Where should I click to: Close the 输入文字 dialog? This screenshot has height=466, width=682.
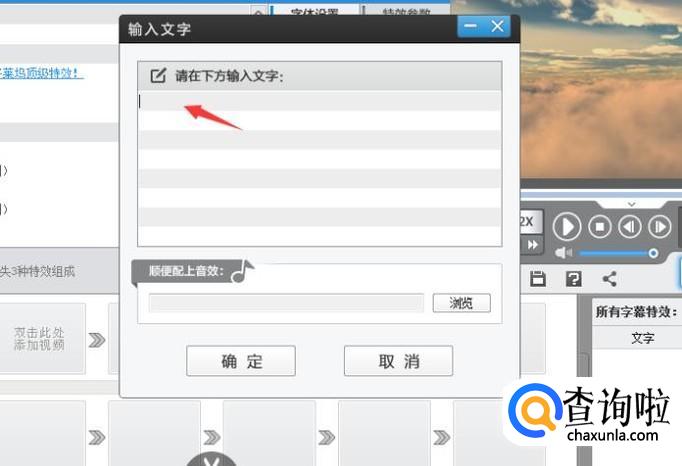pos(497,27)
